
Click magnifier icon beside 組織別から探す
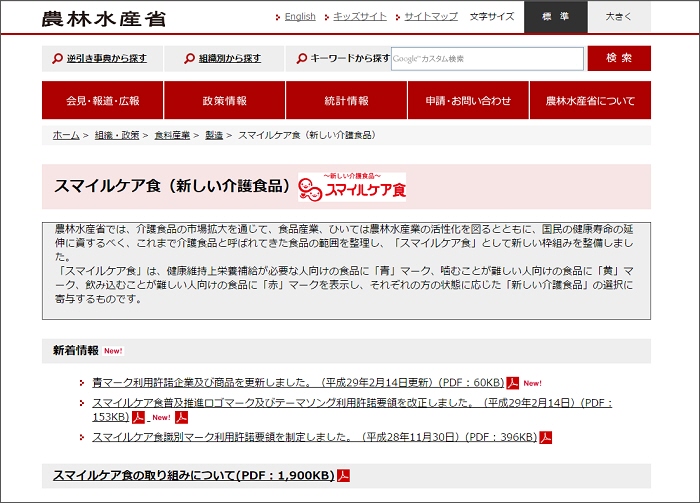(189, 58)
